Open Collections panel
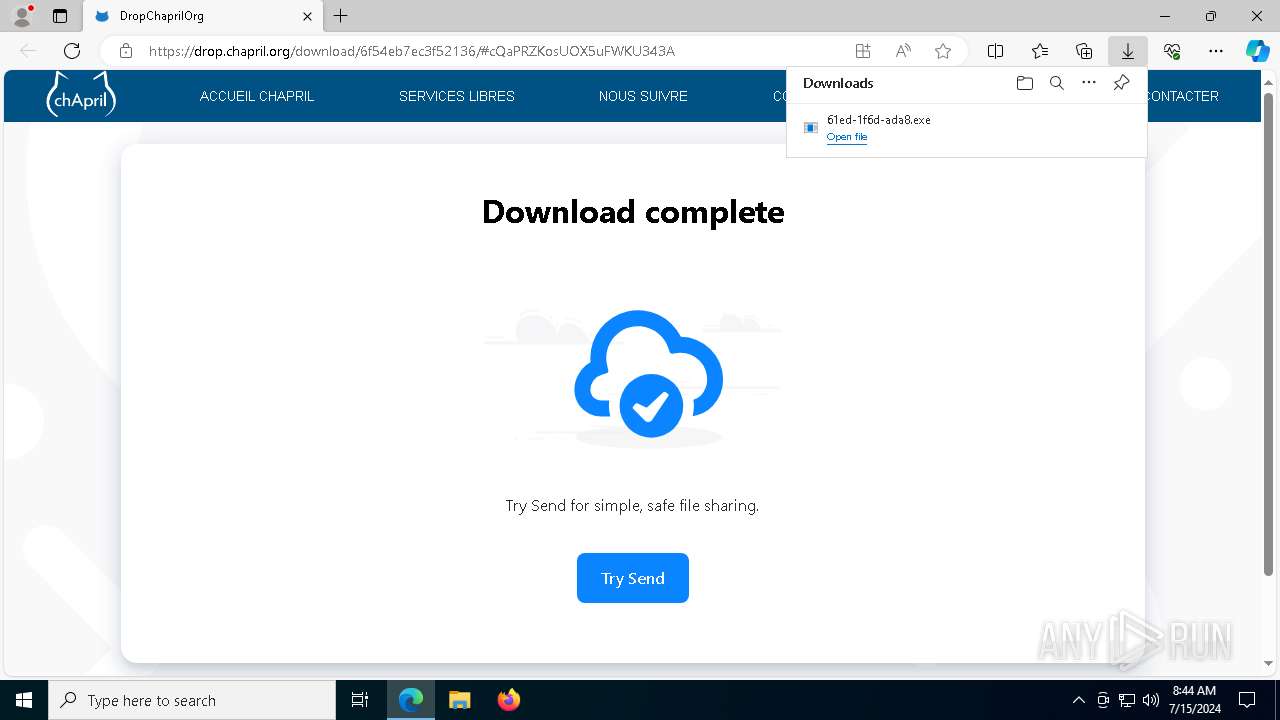 coord(1084,51)
